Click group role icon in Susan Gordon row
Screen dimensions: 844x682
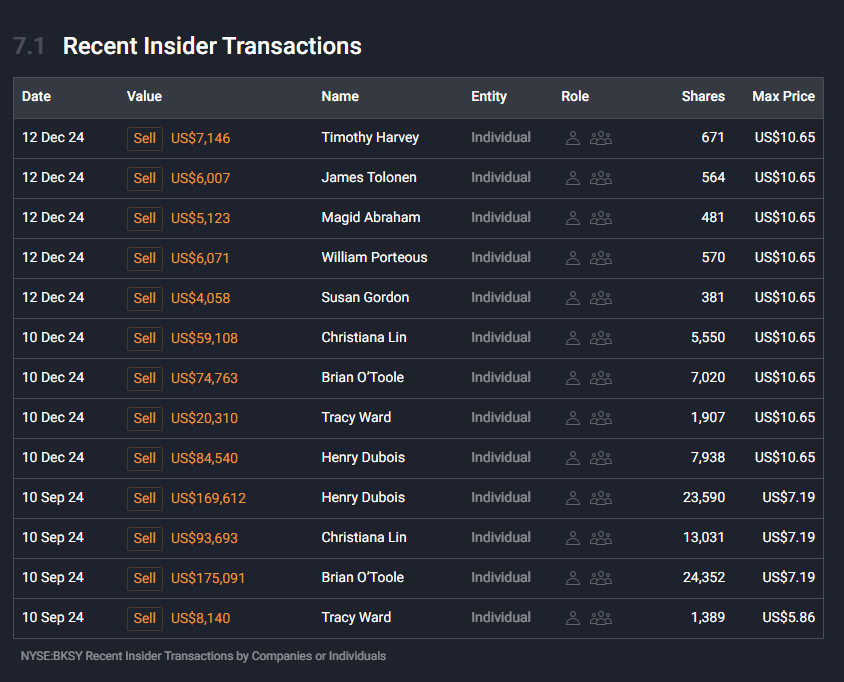(601, 298)
